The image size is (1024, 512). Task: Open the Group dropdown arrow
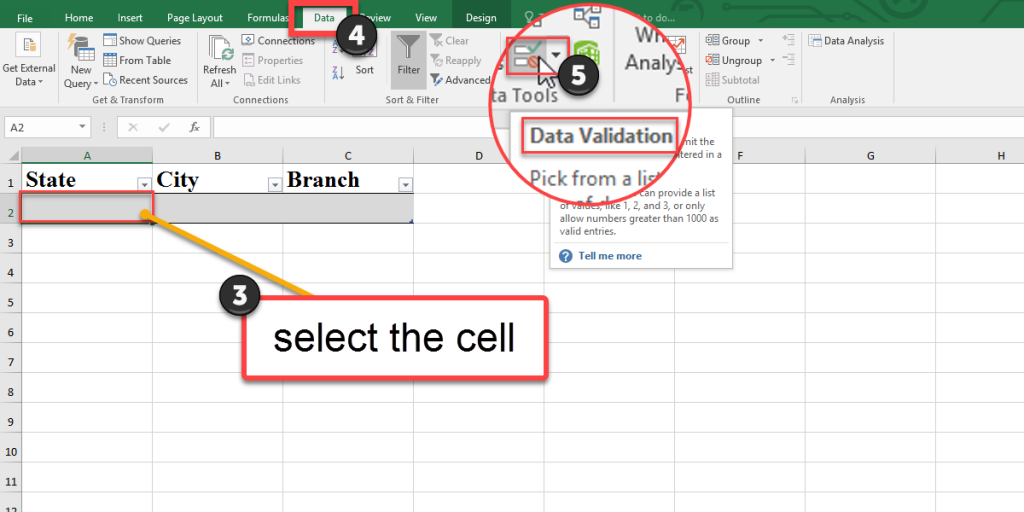[760, 40]
